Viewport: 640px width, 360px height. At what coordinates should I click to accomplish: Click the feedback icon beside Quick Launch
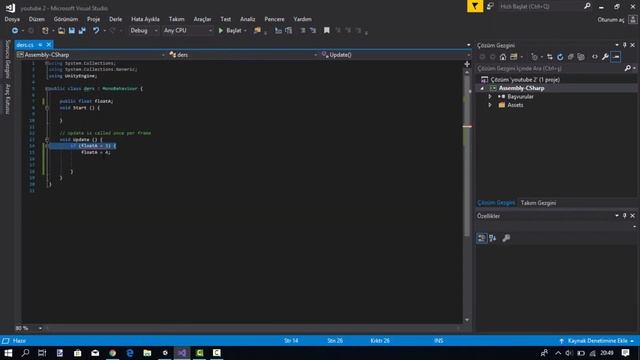(x=490, y=6)
